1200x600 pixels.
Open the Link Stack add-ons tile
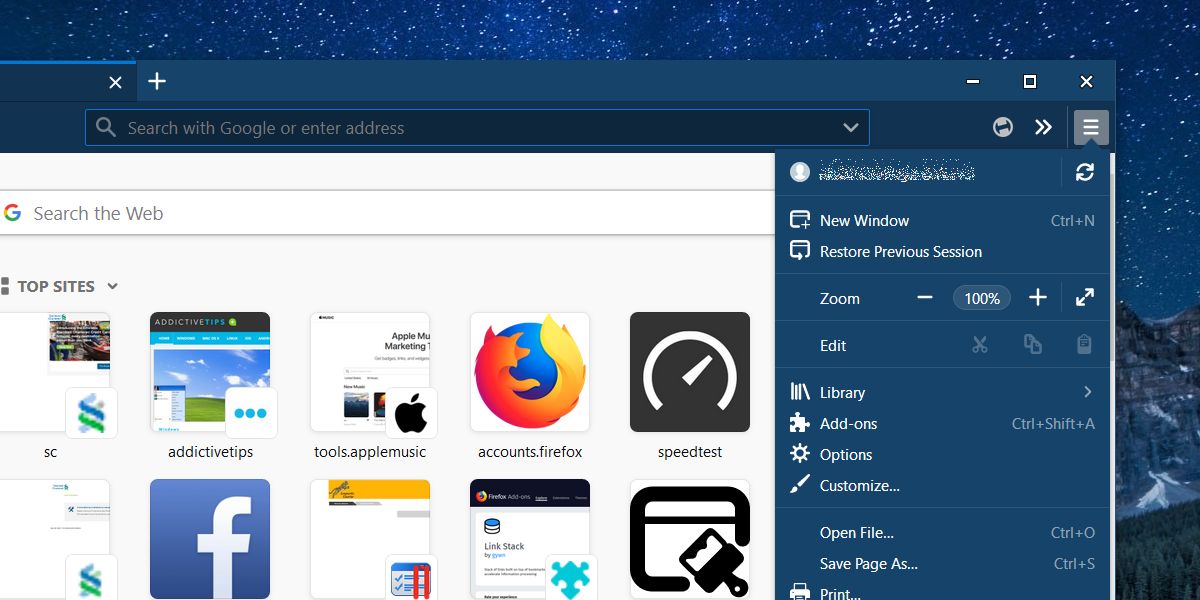530,539
